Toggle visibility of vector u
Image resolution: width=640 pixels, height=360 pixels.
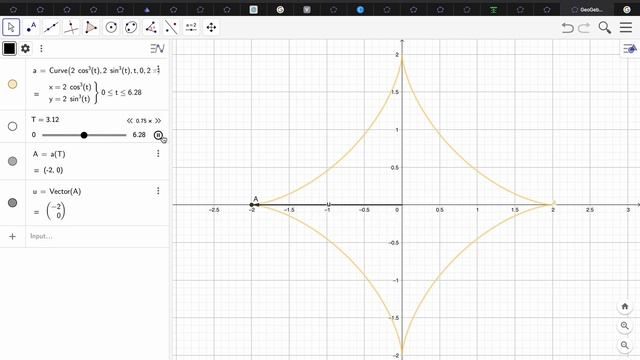(13, 202)
